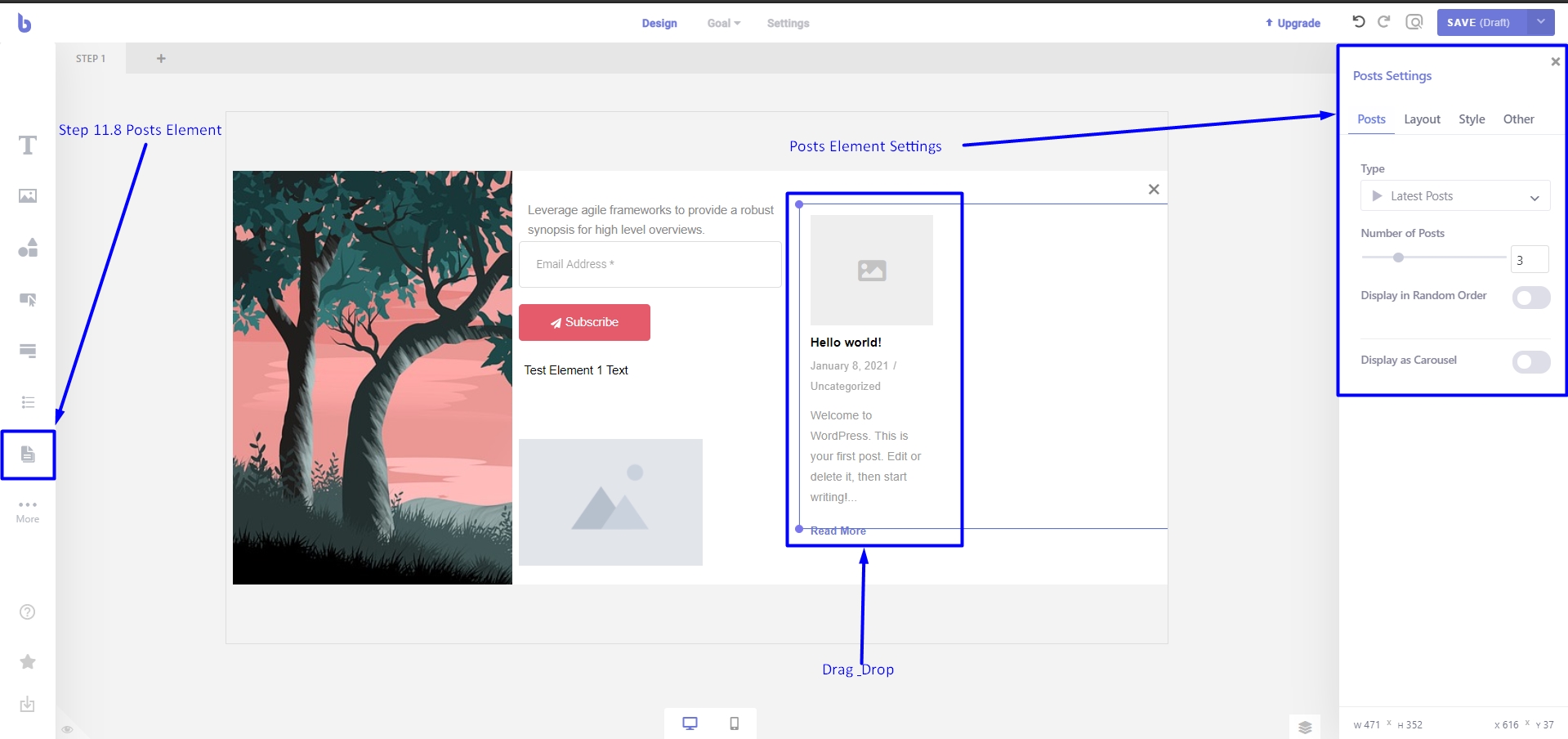Select the Text element icon in sidebar
This screenshot has height=739, width=1568.
tap(28, 145)
